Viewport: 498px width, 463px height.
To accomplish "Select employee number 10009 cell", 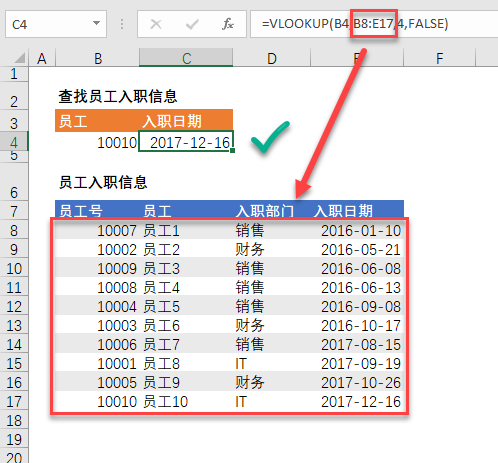I will click(x=97, y=268).
